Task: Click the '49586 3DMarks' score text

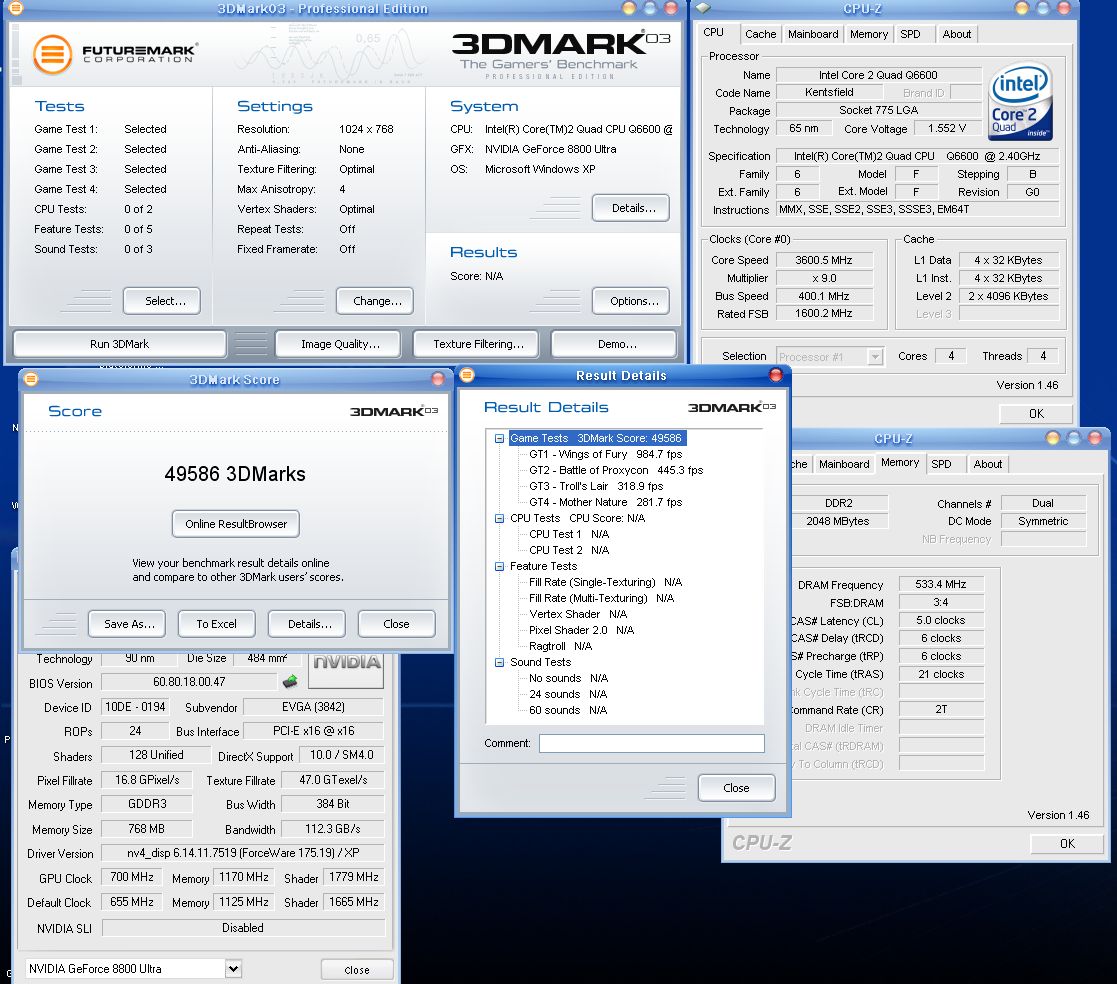Action: (235, 474)
